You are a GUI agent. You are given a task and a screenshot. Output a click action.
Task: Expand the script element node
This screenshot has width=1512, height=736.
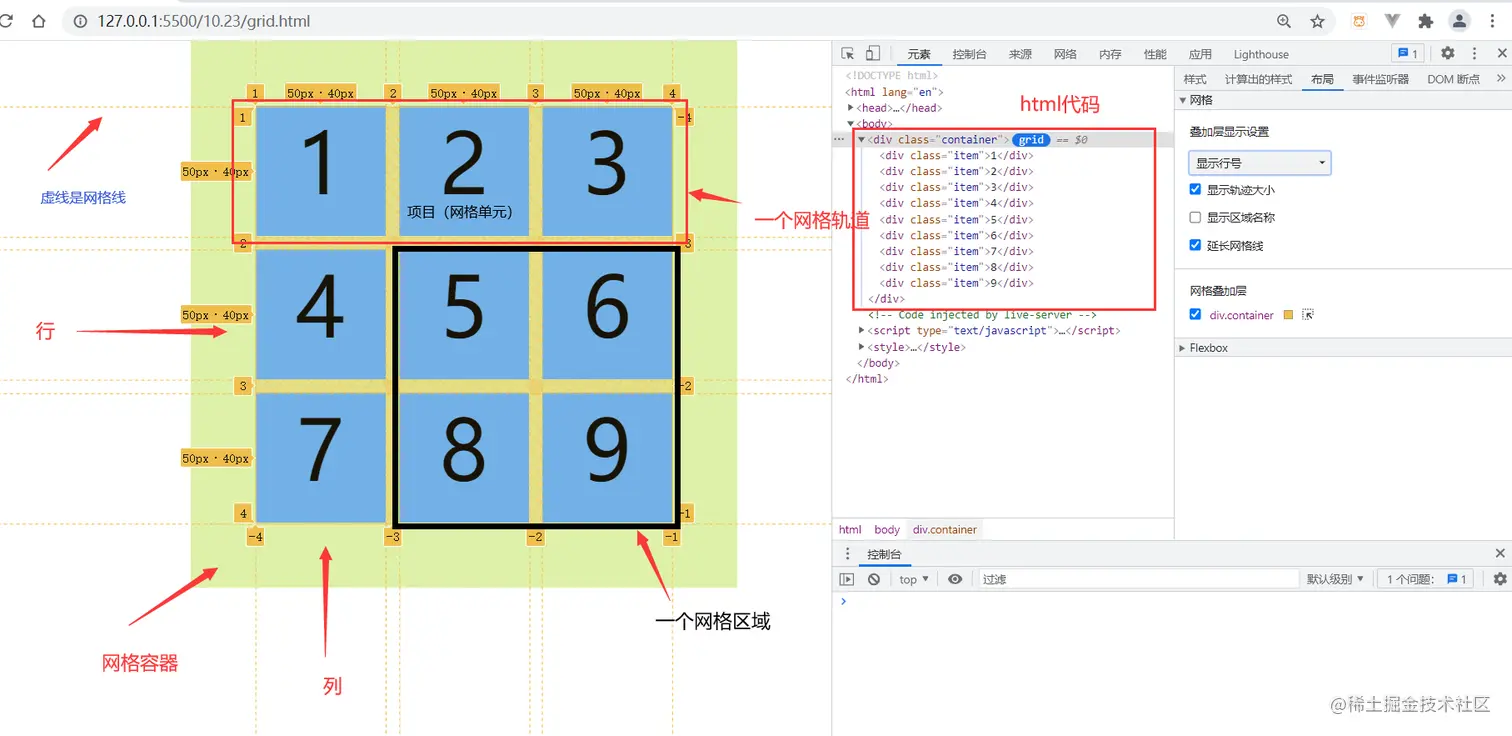[862, 331]
